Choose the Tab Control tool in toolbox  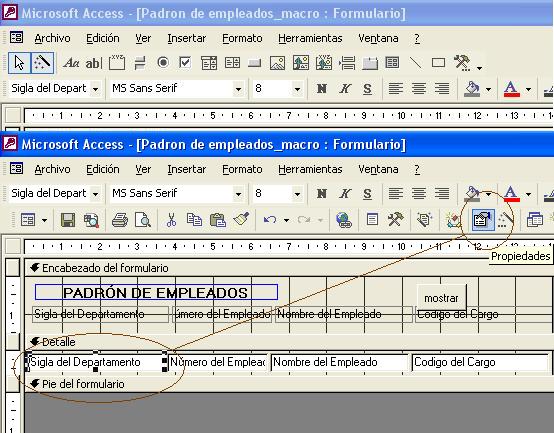(370, 63)
